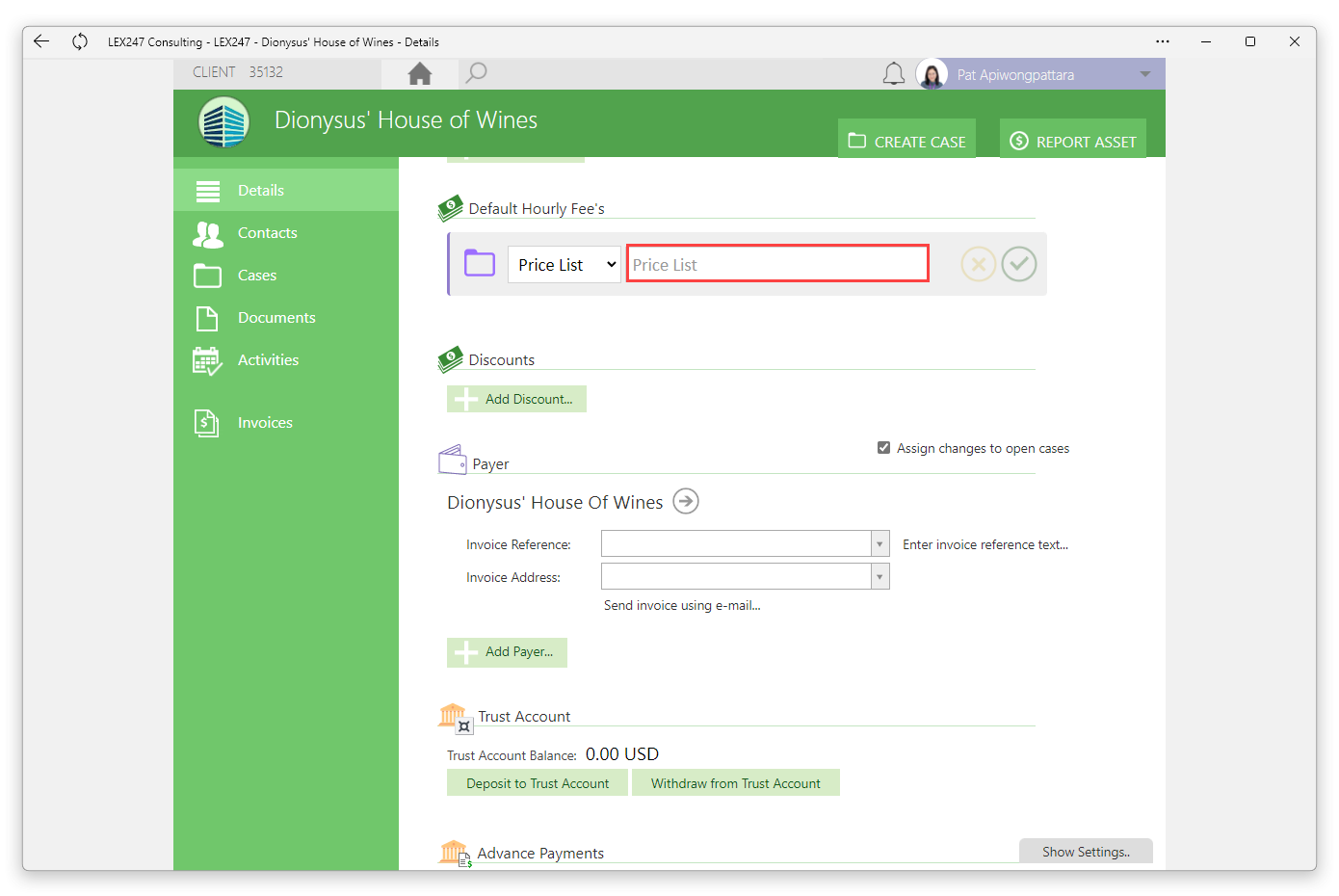Click the Documents page icon
The image size is (1339, 896).
click(x=207, y=318)
